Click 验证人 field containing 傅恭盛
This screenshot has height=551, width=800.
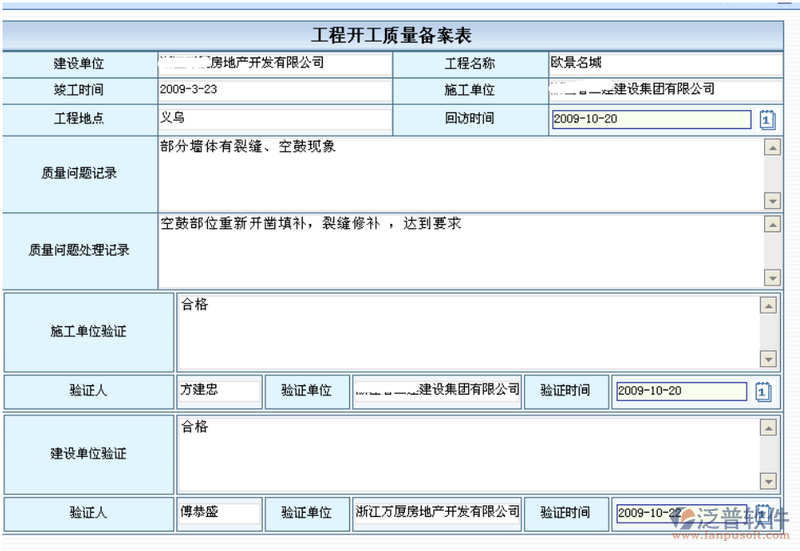(x=219, y=513)
